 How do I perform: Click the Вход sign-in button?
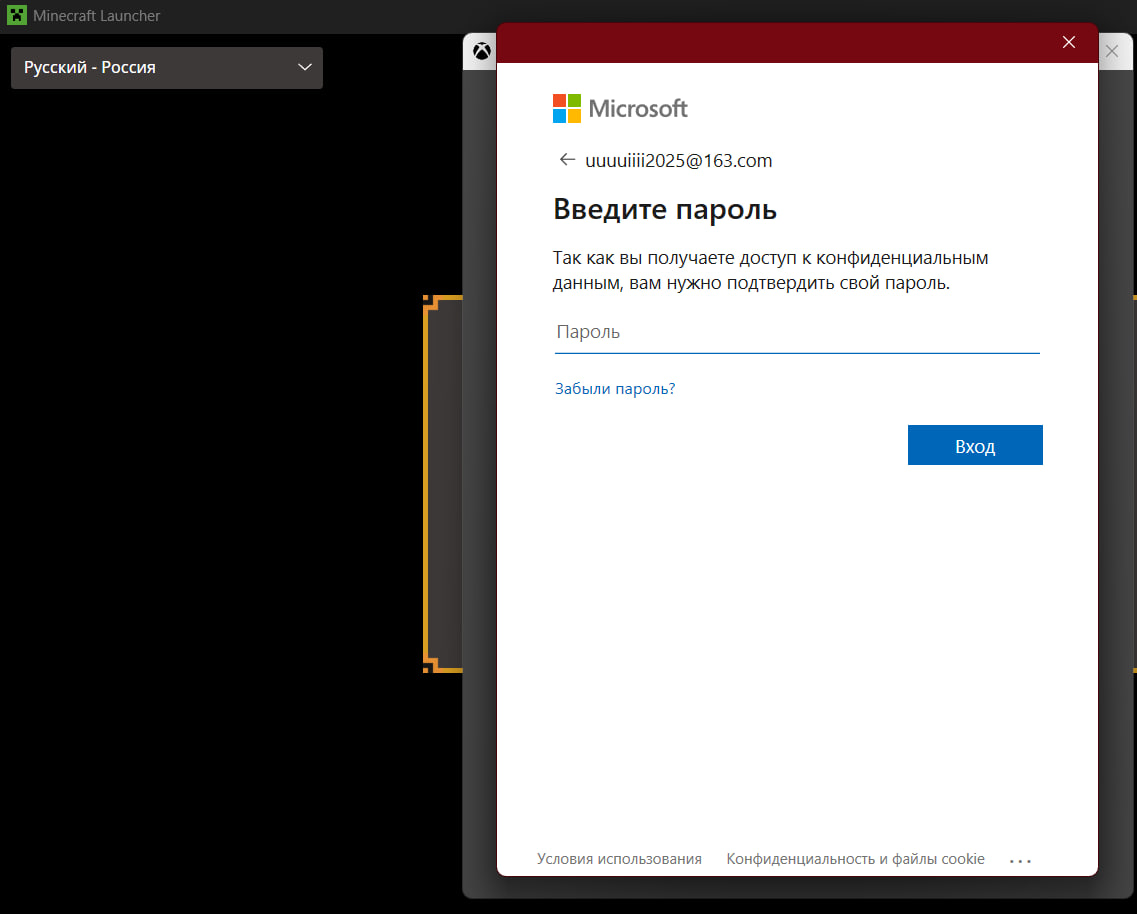[x=975, y=445]
